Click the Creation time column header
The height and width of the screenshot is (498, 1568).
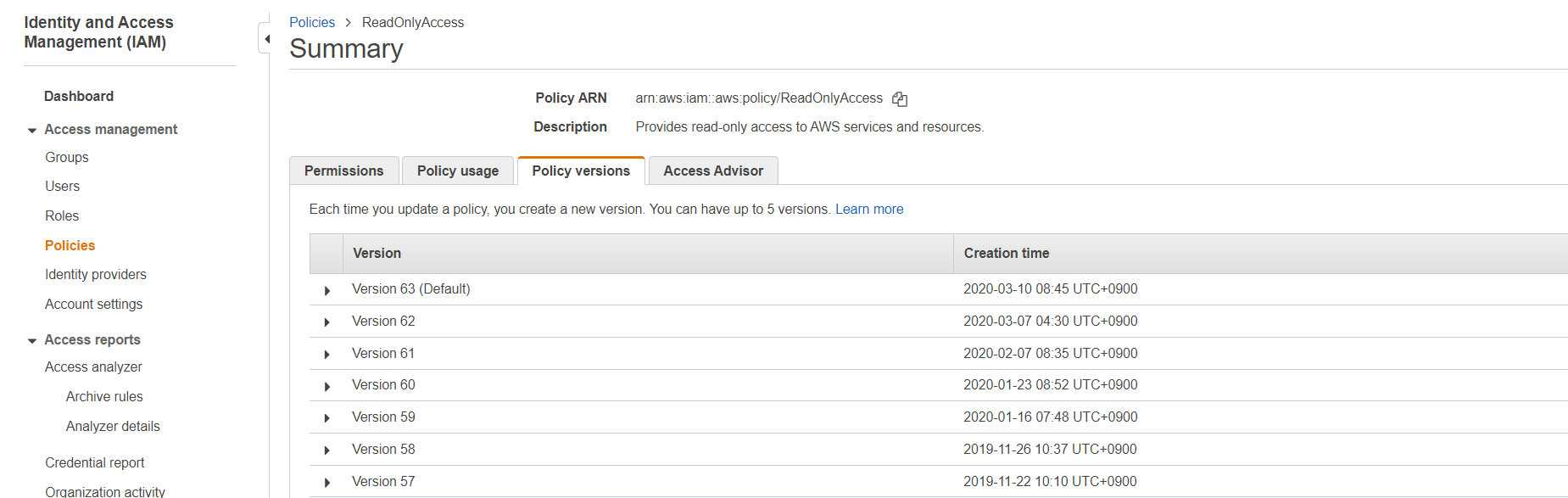[1006, 253]
